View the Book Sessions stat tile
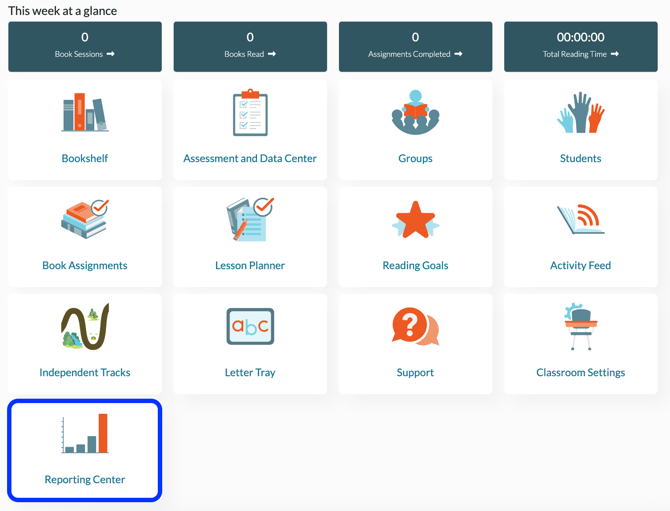This screenshot has height=511, width=670. 85,47
